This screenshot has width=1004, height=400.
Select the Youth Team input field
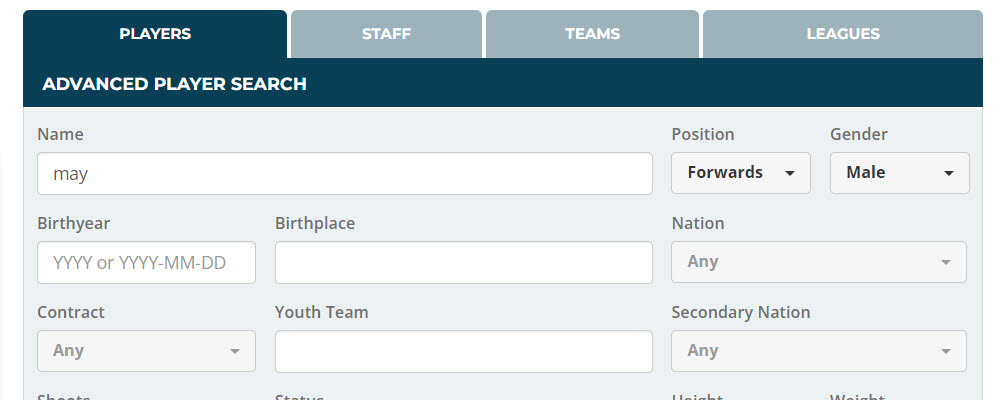(463, 351)
